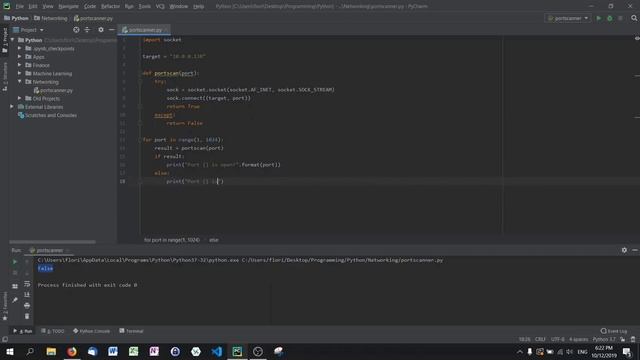Open Visual Studio Code from the taskbar
Screen dimensions: 640x360
pos(217,351)
